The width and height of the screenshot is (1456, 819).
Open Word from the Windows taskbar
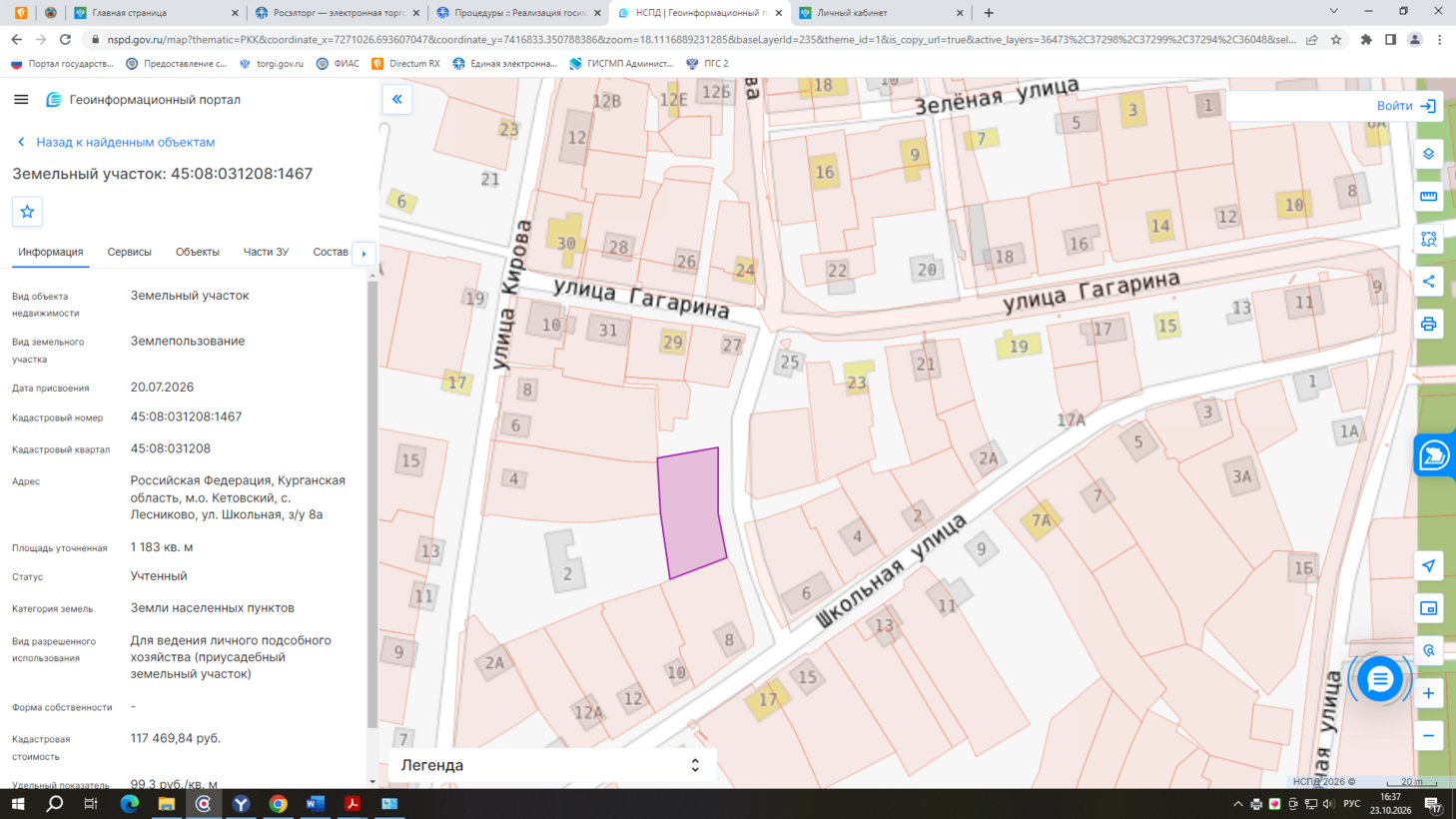pos(316,804)
